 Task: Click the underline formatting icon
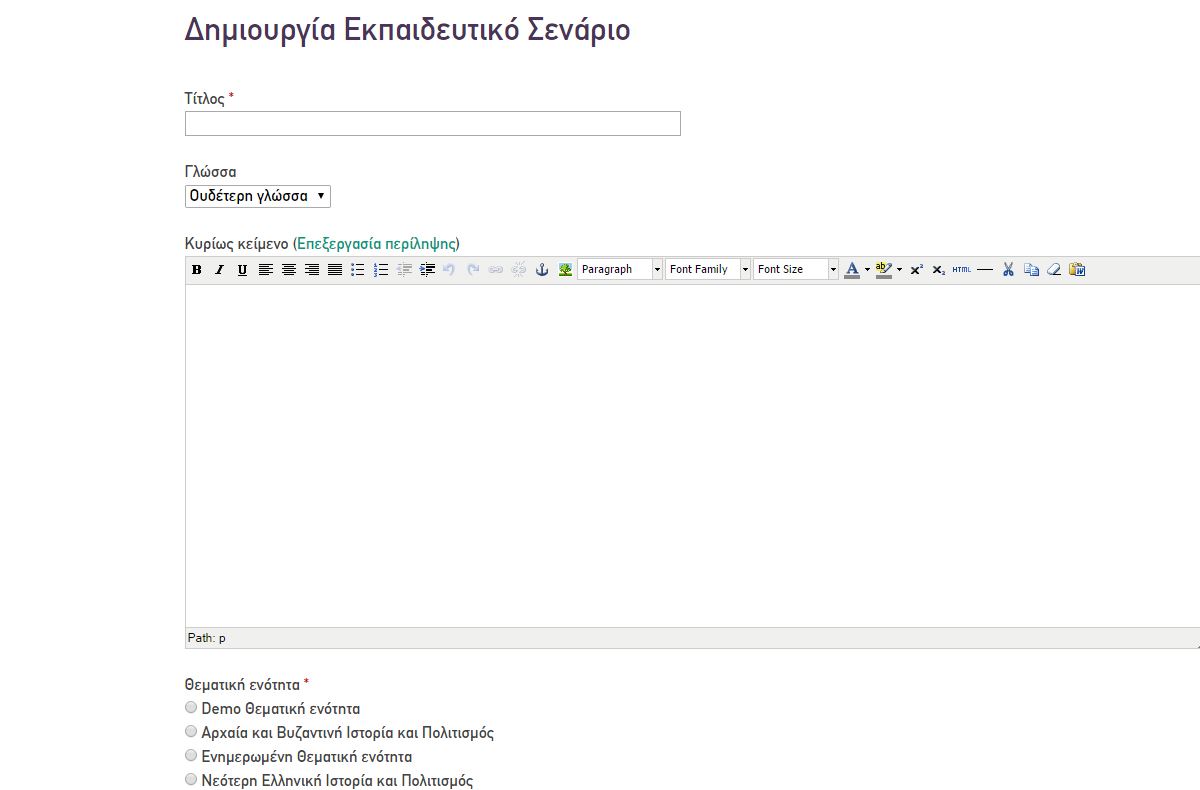[x=242, y=270]
